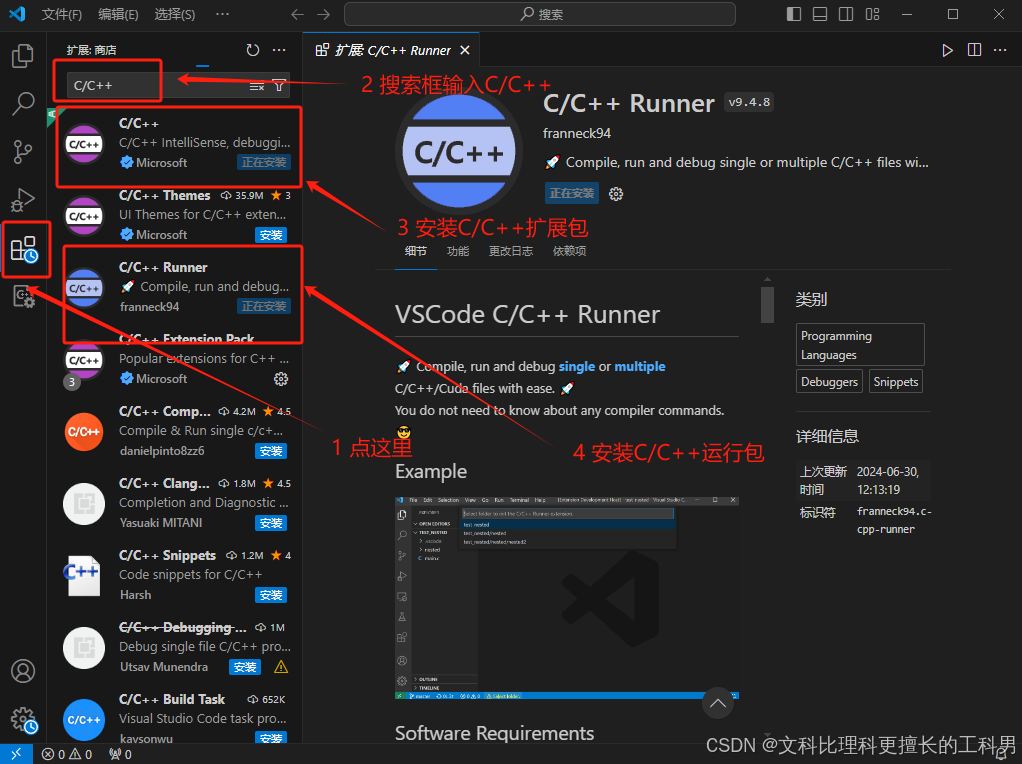Install the C/C++ Debugging extension by Utsav

tap(245, 667)
